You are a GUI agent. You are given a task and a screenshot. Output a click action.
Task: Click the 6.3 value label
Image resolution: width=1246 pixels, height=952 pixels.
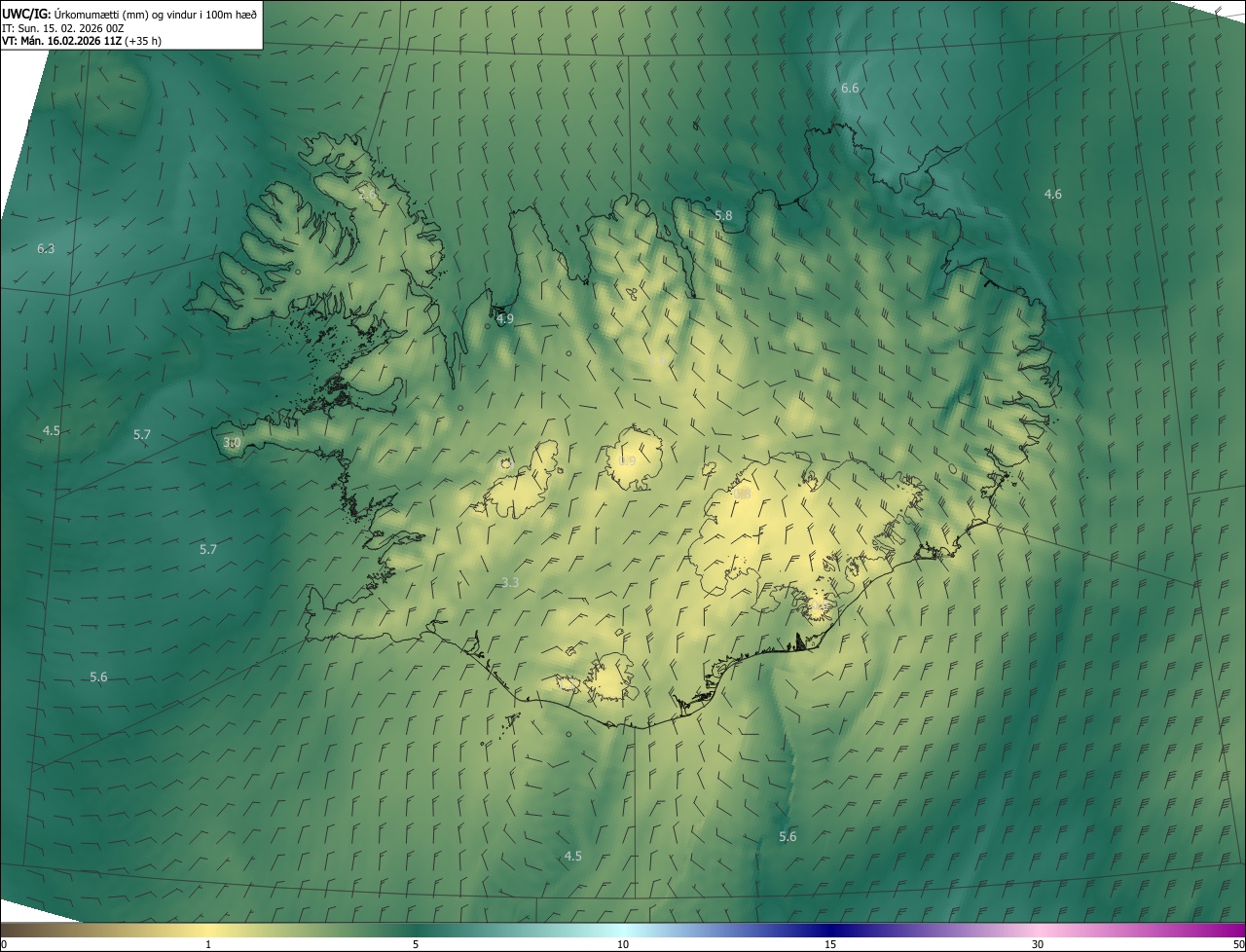click(46, 249)
